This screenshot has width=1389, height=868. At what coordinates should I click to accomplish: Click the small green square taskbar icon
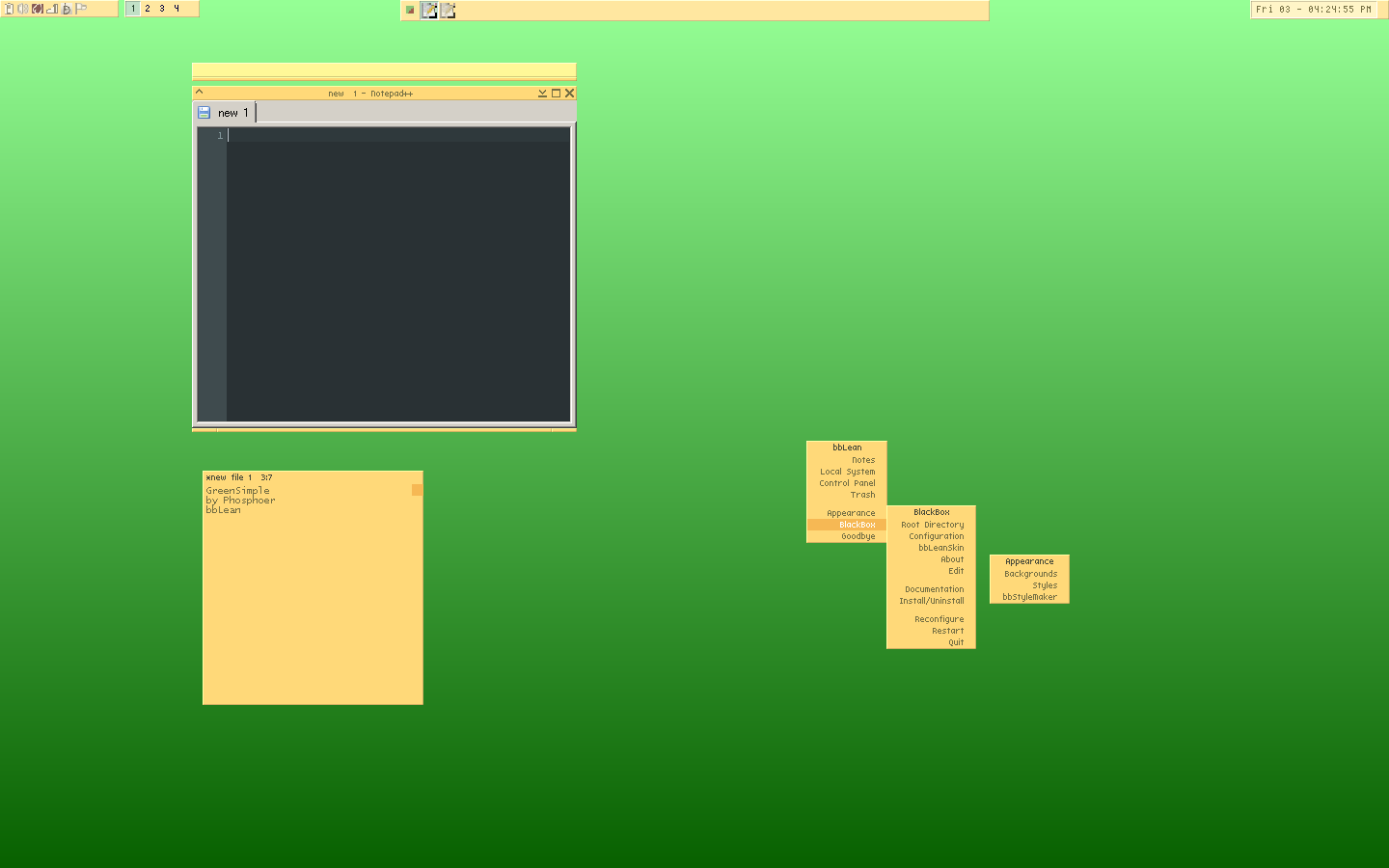(x=410, y=10)
